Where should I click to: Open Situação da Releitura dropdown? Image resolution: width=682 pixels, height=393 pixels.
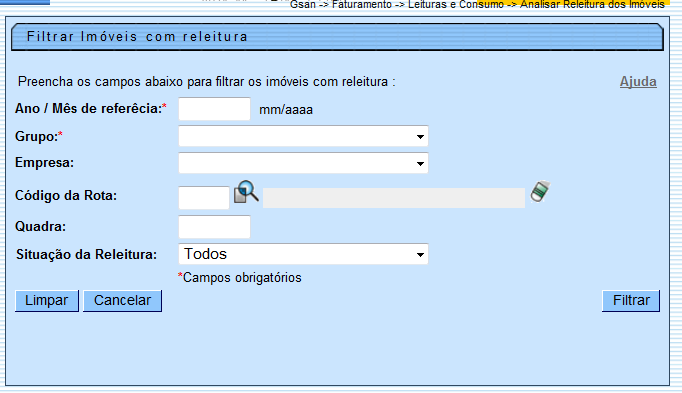[x=303, y=254]
